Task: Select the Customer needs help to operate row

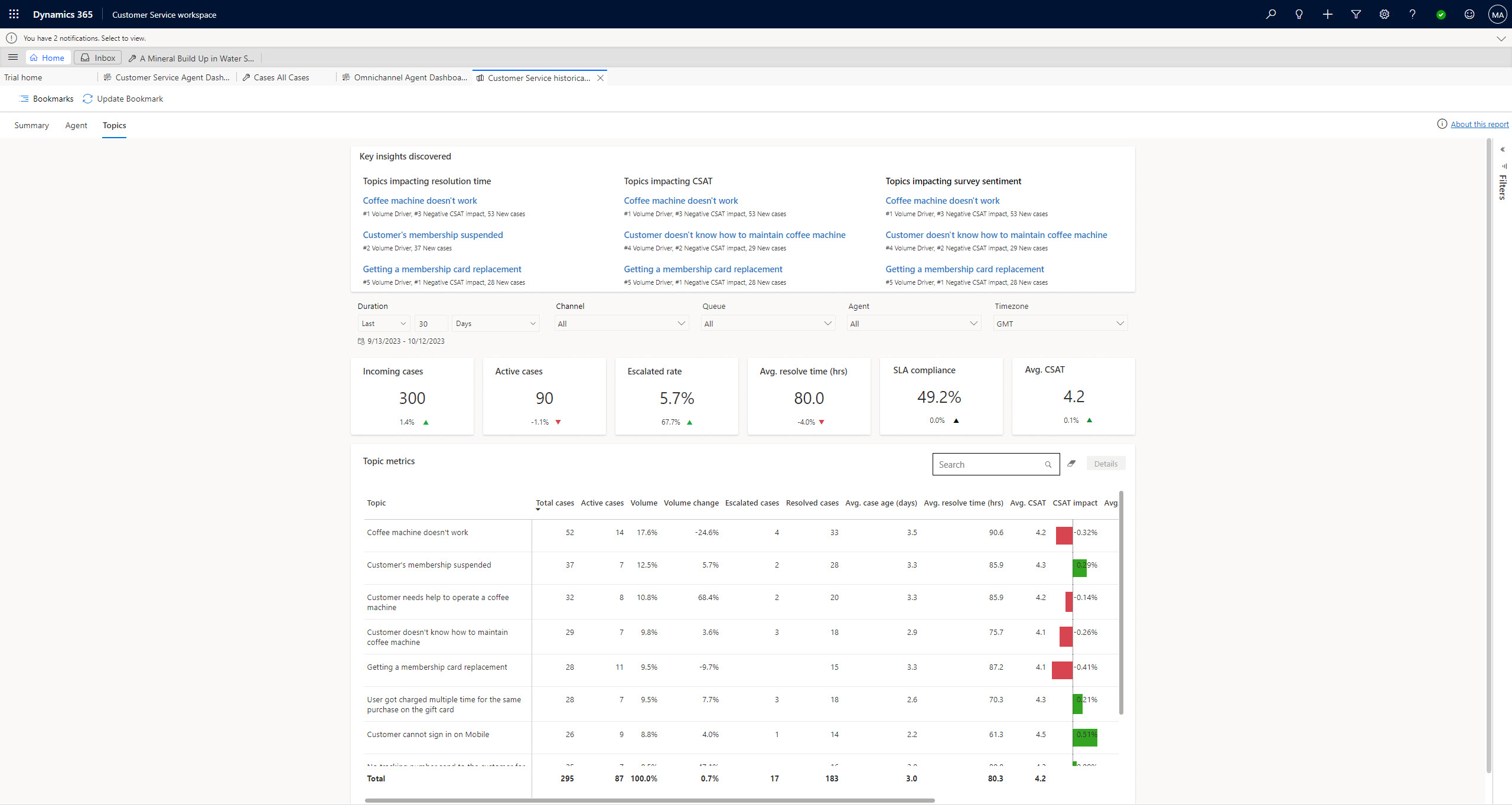Action: click(741, 602)
